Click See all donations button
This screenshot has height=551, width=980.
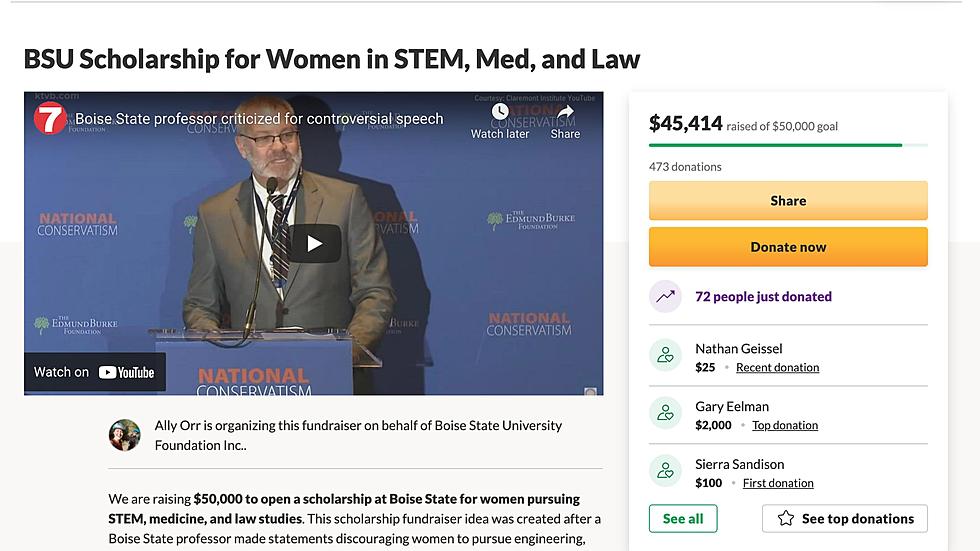pos(683,519)
